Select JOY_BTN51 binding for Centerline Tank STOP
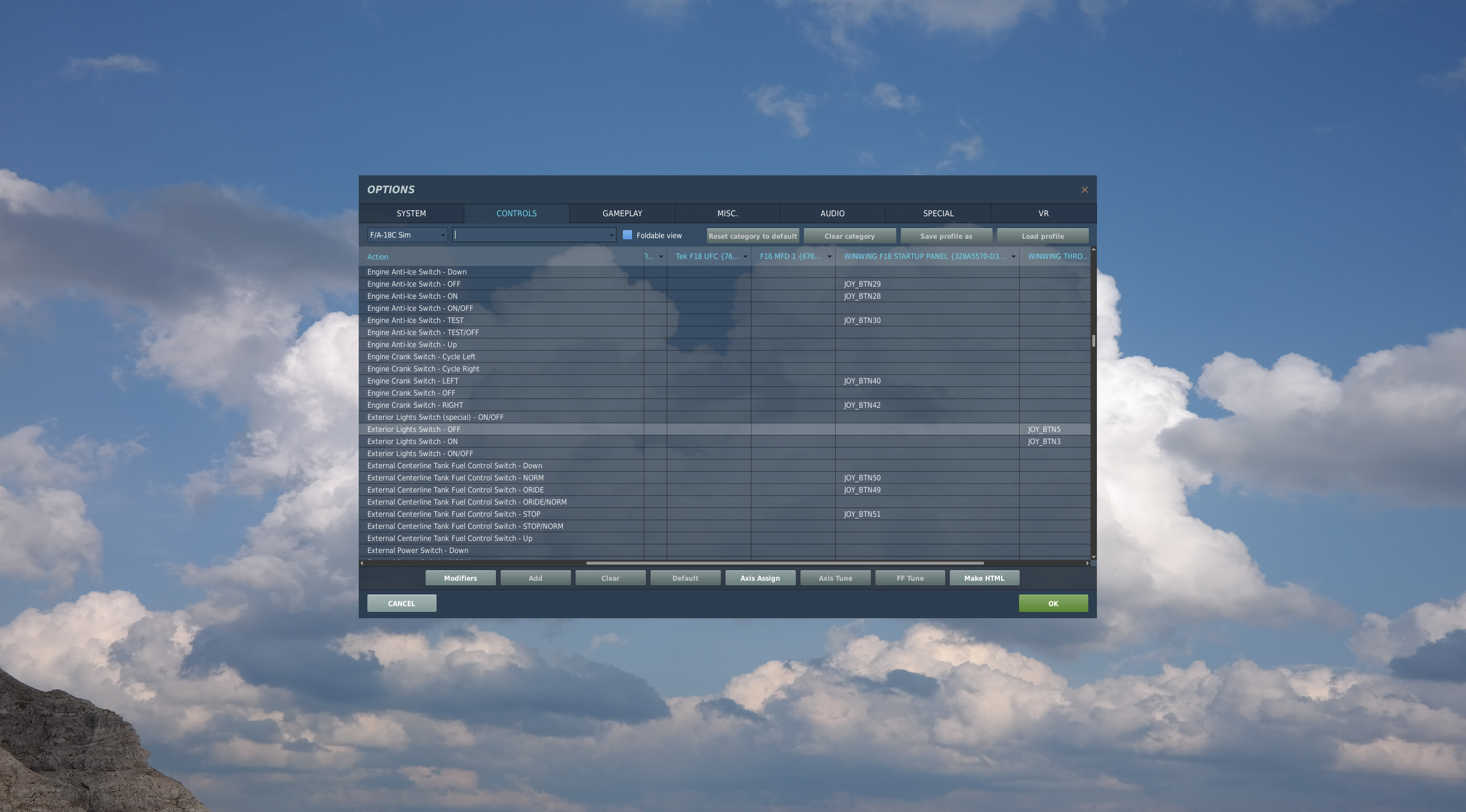Viewport: 1466px width, 812px height. pos(862,514)
